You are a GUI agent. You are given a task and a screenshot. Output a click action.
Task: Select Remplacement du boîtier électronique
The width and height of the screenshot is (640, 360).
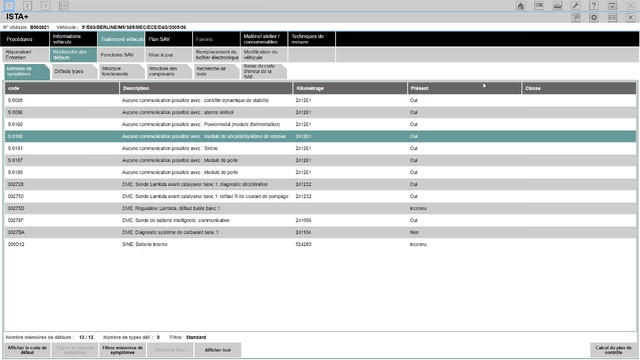pos(216,55)
